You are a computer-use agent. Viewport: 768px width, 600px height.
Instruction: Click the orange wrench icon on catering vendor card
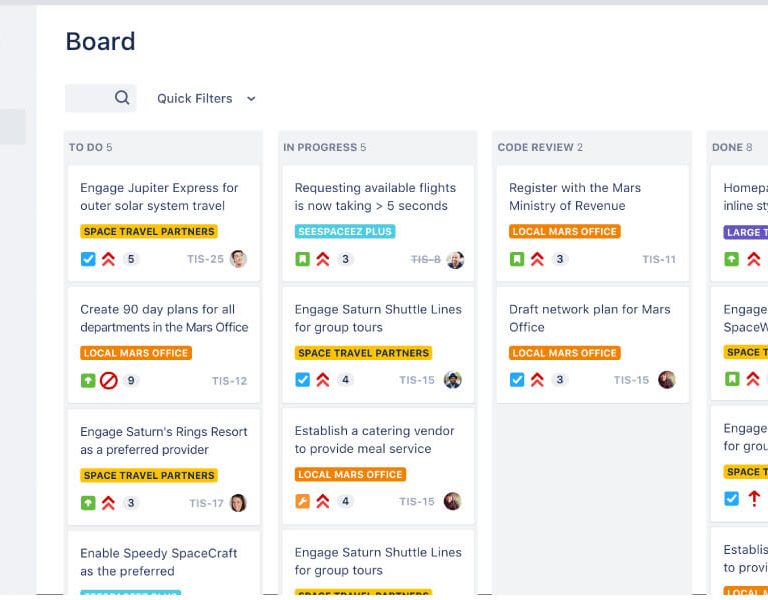click(x=302, y=502)
